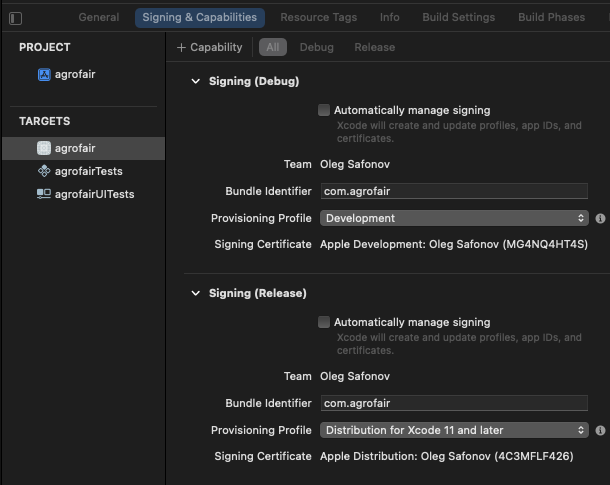Open the Development provisioning profile dropdown

coord(454,218)
